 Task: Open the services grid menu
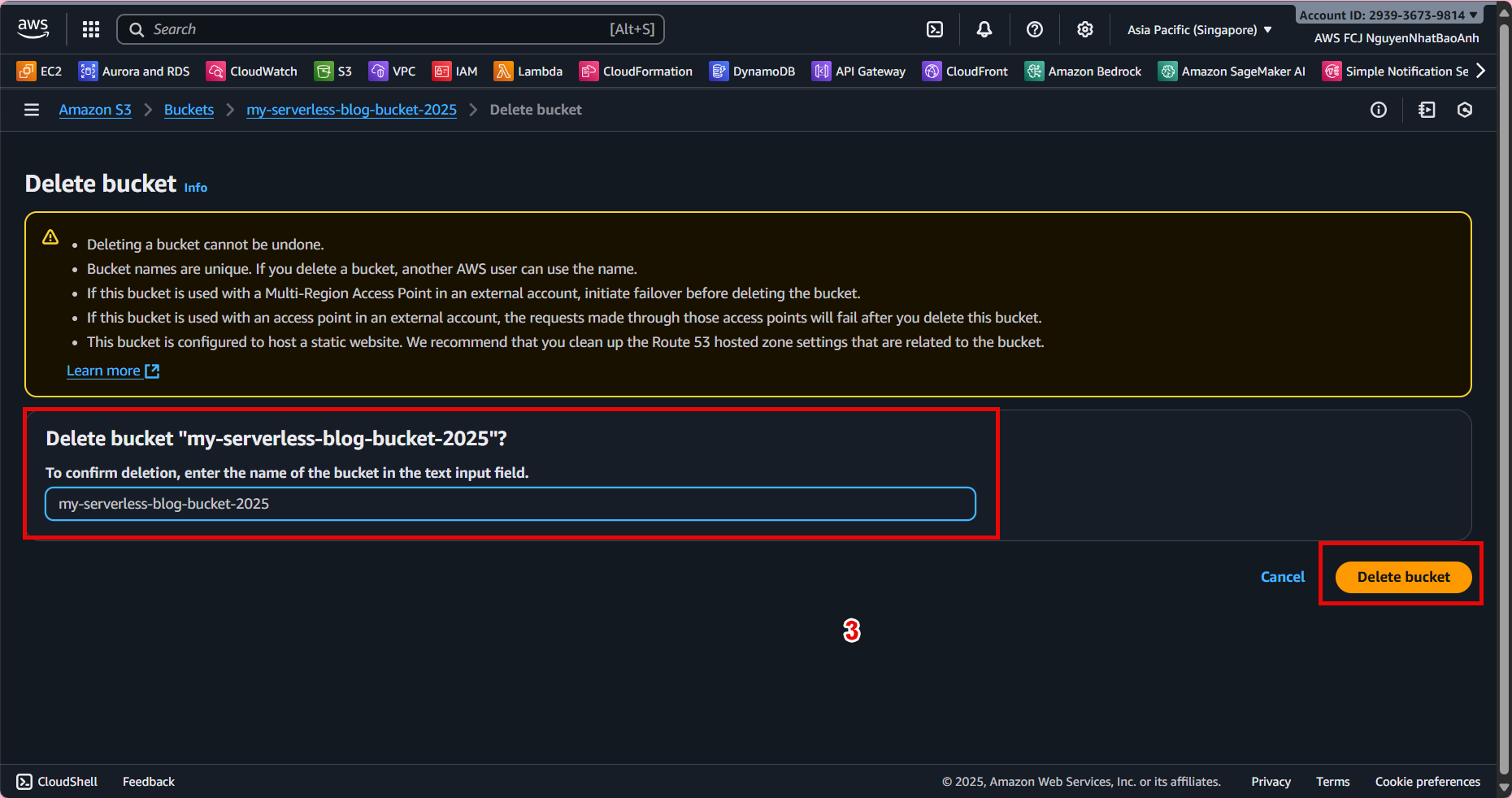click(x=91, y=29)
